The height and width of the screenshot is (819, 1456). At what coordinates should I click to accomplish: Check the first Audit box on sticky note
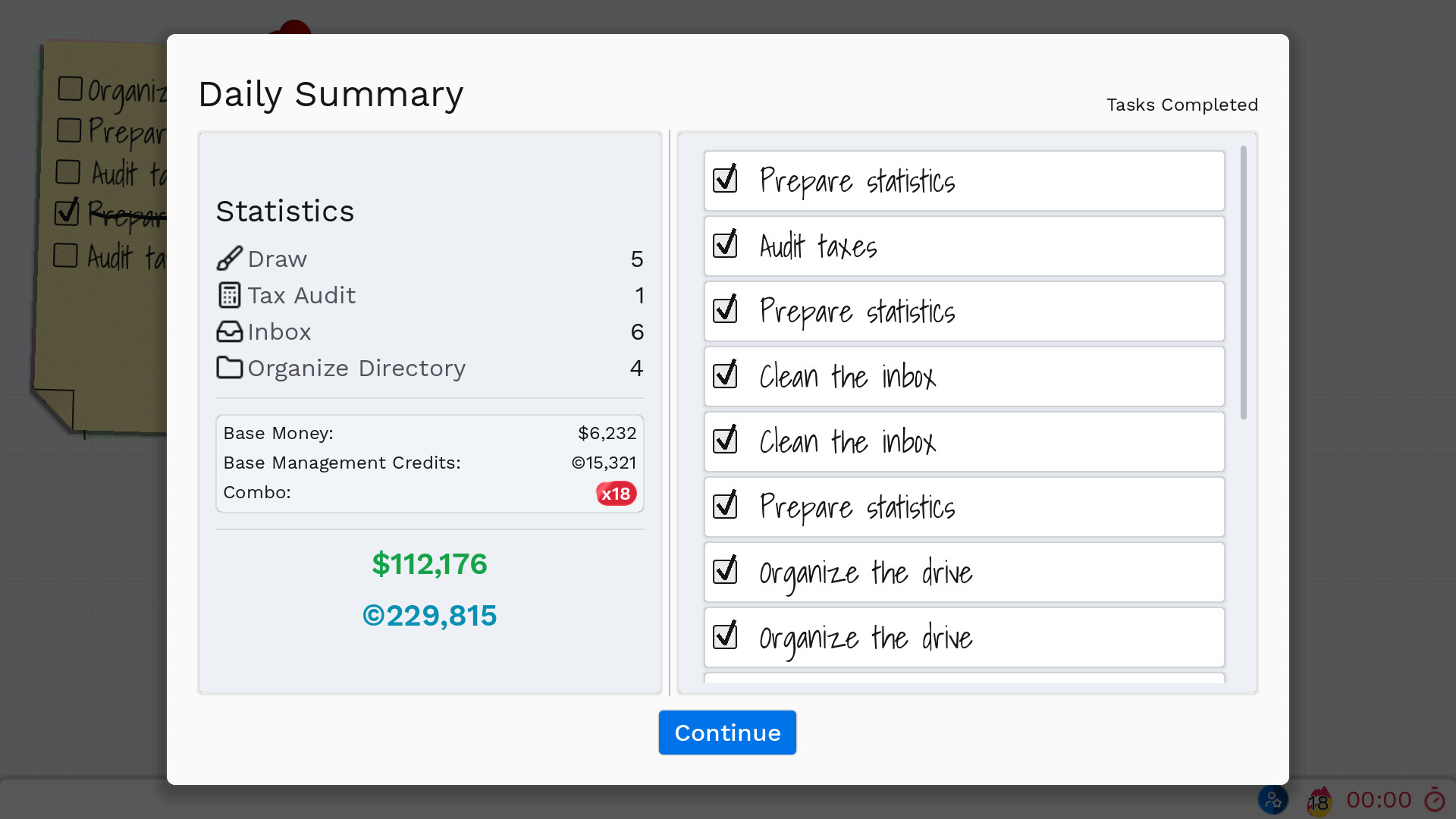68,172
